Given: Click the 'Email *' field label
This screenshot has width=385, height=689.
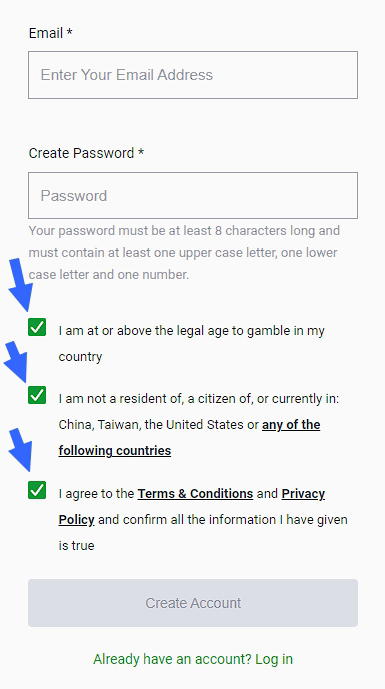Looking at the screenshot, I should (51, 33).
